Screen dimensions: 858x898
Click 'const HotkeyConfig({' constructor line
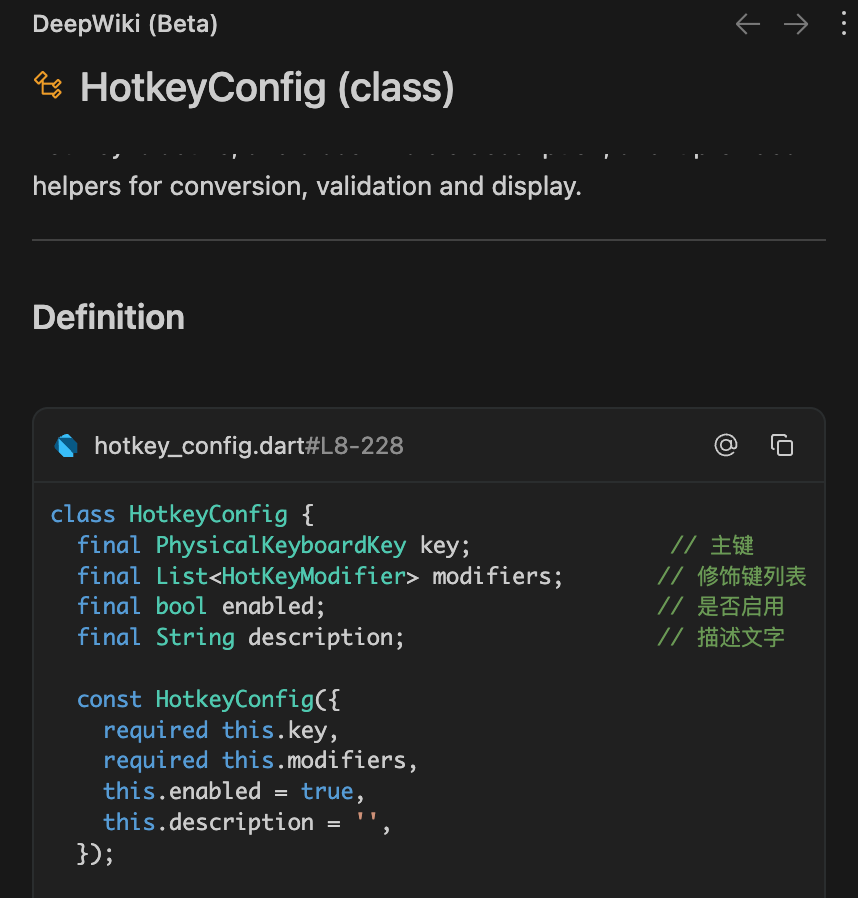pos(208,699)
